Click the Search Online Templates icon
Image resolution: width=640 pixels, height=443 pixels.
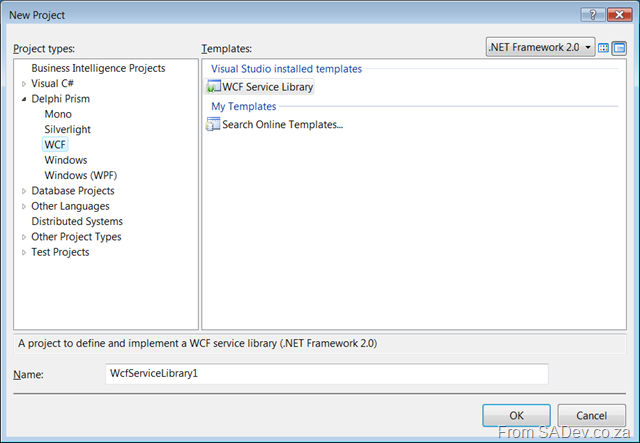tap(213, 124)
